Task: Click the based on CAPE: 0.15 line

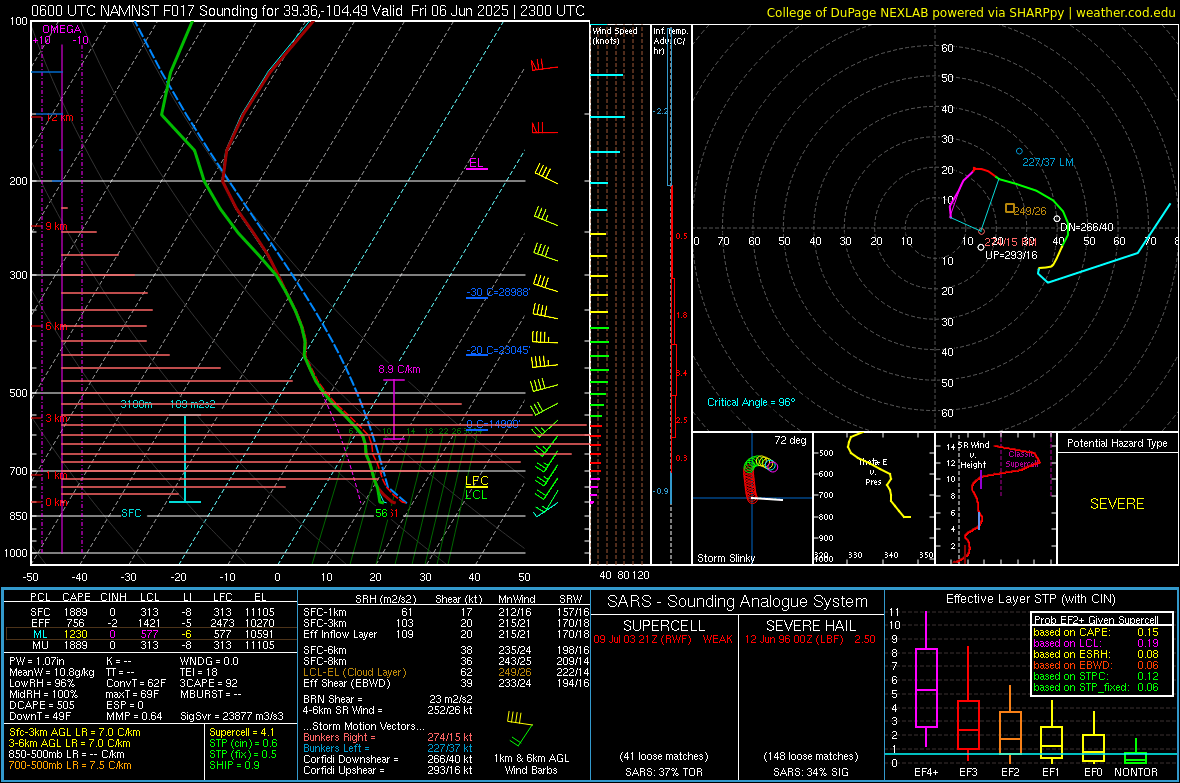Action: tap(1096, 632)
